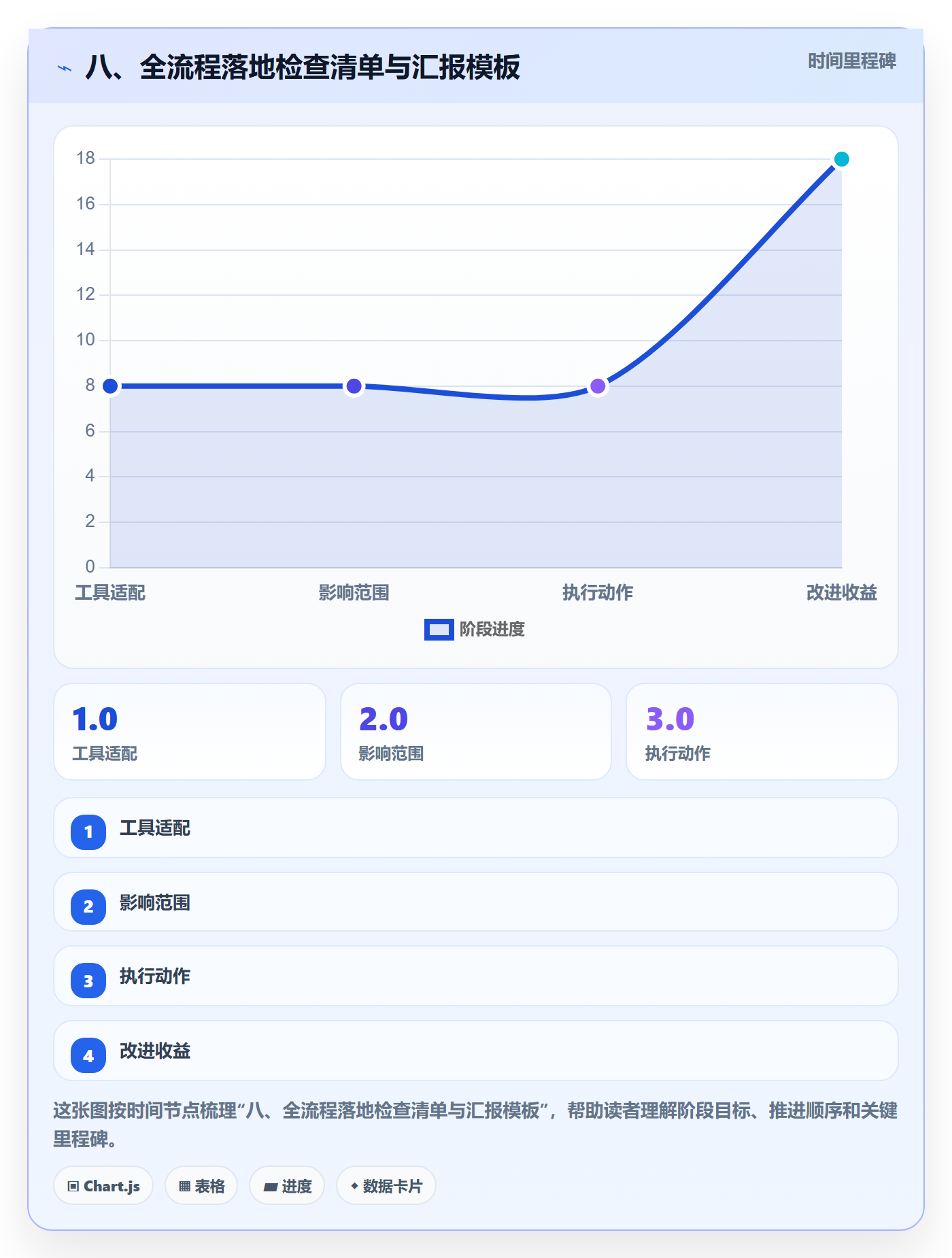The width and height of the screenshot is (952, 1258).
Task: Click the 工具适配 data point on chart
Action: [110, 386]
